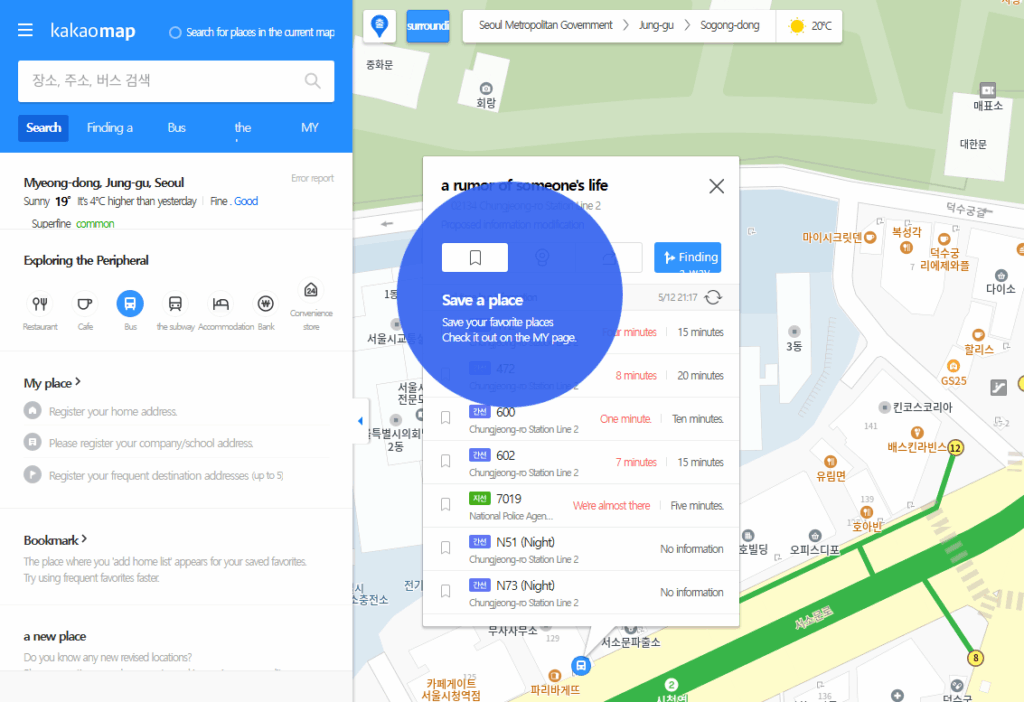The width and height of the screenshot is (1024, 702).
Task: Click the departure pin icon on map toolbar
Action: coord(379,26)
